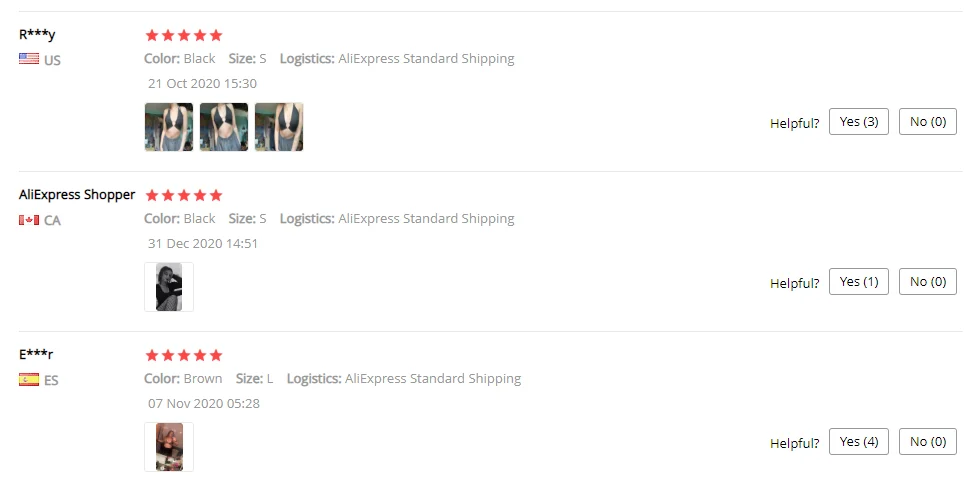Screen dimensions: 974x490
Task: Click E***r's five-star rating
Action: (184, 355)
